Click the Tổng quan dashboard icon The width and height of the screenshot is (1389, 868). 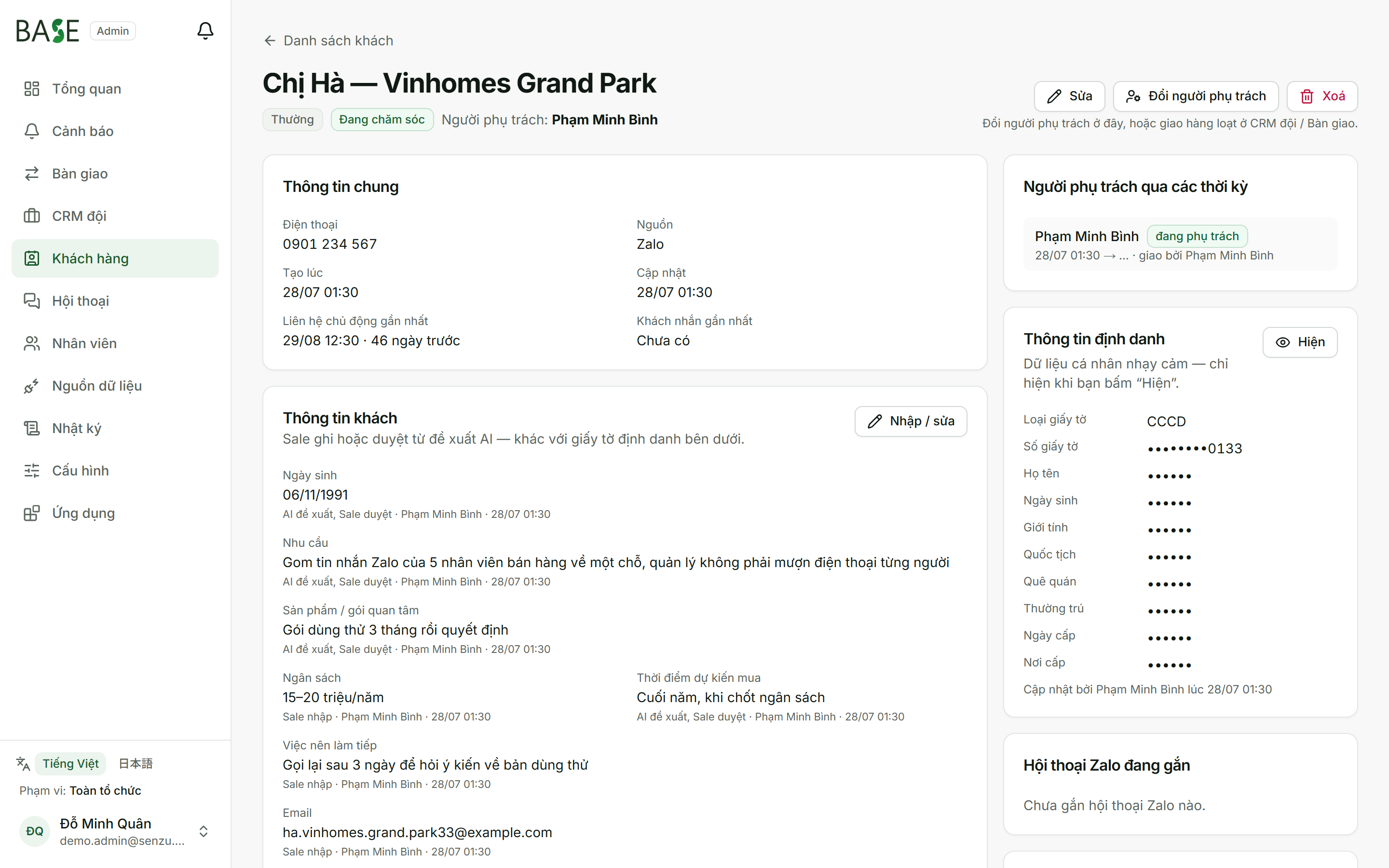click(x=31, y=88)
